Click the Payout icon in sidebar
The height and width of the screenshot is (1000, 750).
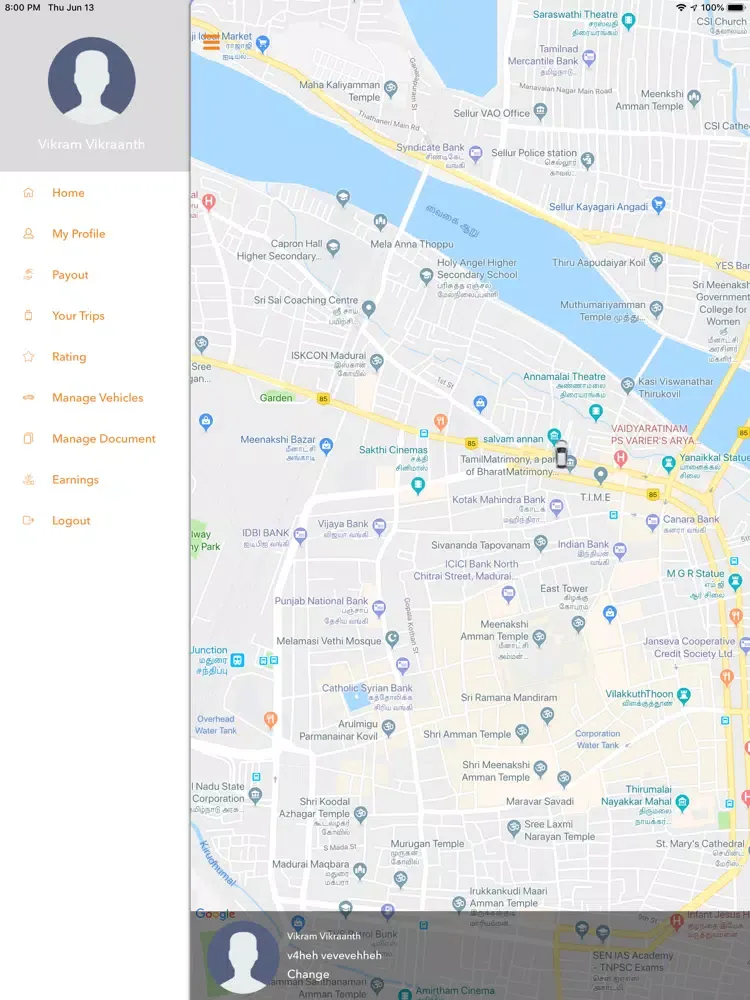coord(29,275)
